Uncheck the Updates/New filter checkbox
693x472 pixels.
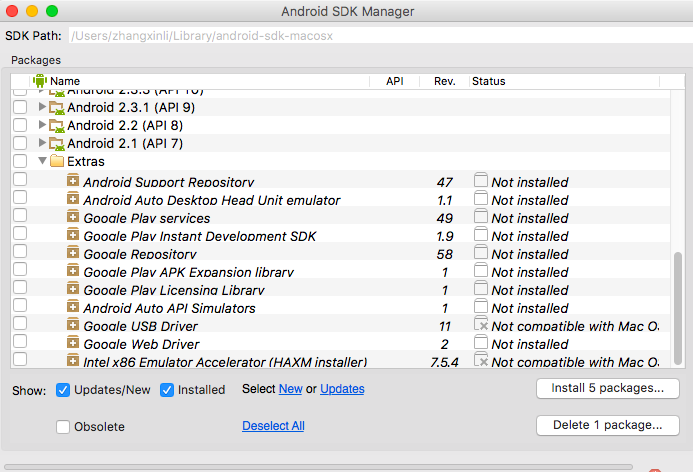point(63,390)
